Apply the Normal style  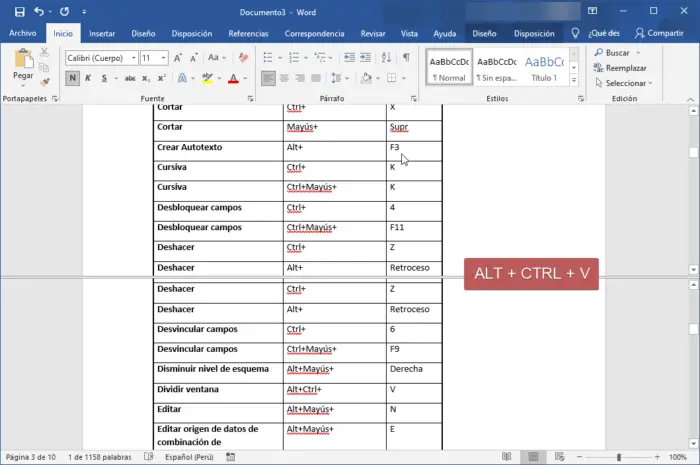tap(449, 68)
